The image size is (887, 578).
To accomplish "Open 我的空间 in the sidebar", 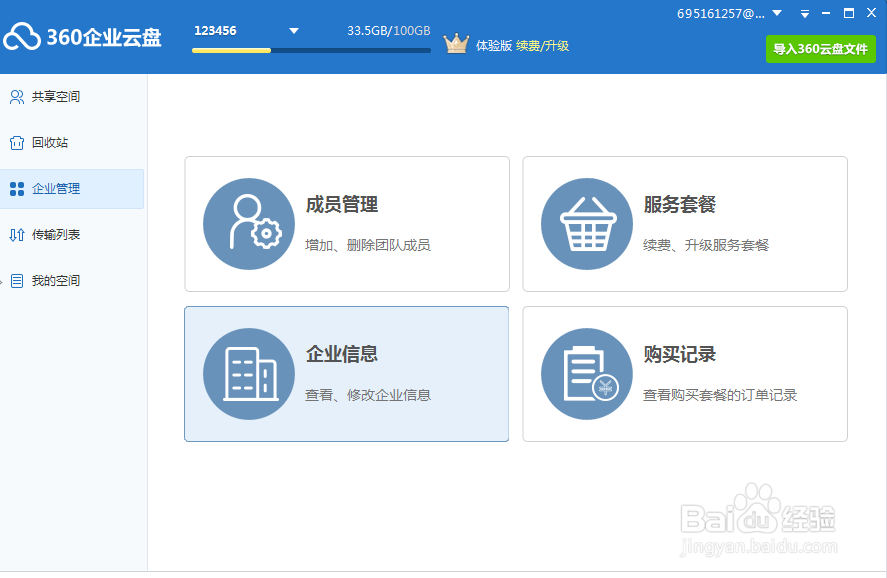I will pyautogui.click(x=72, y=281).
